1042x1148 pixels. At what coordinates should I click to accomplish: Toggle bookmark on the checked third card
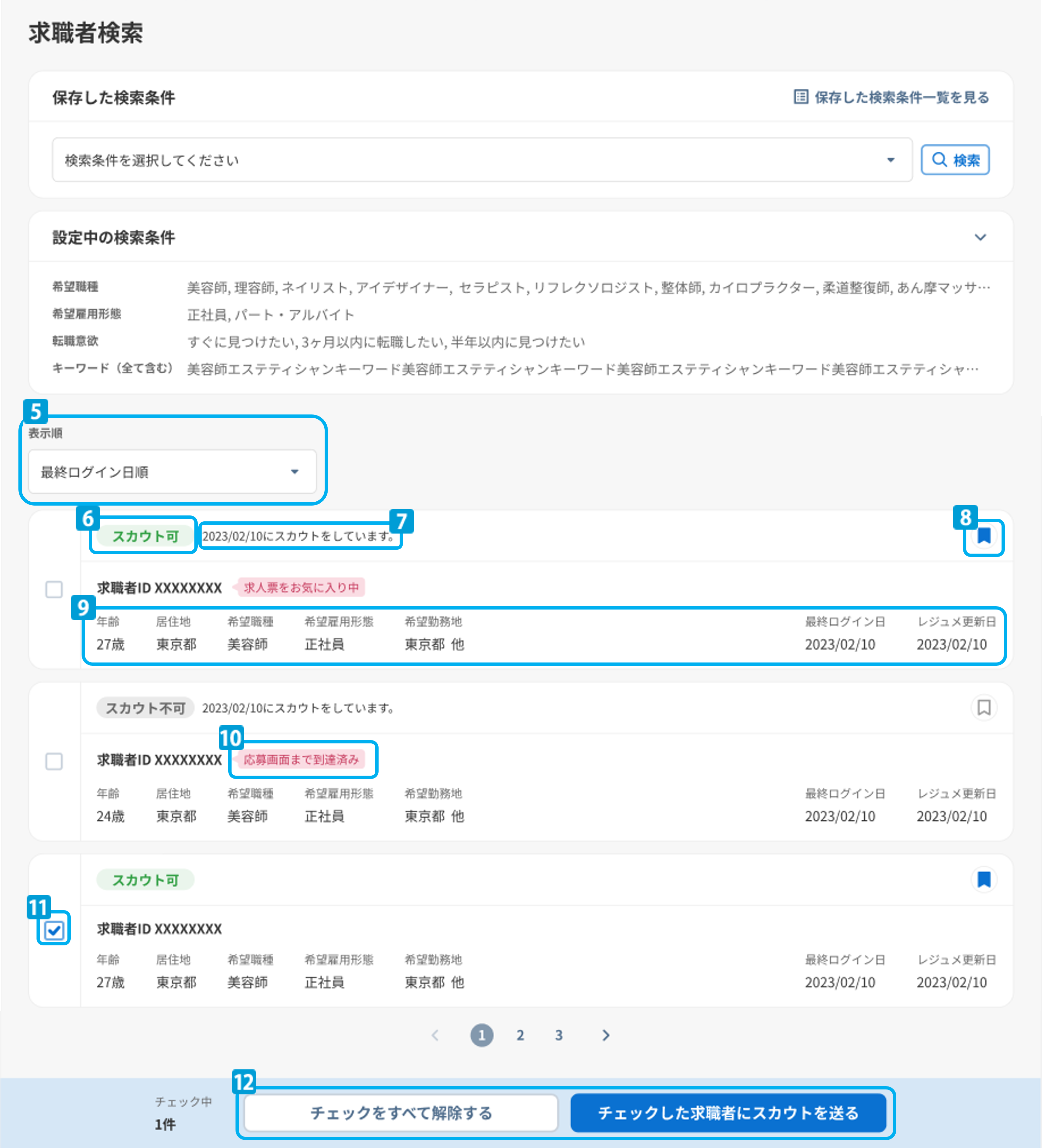(983, 880)
